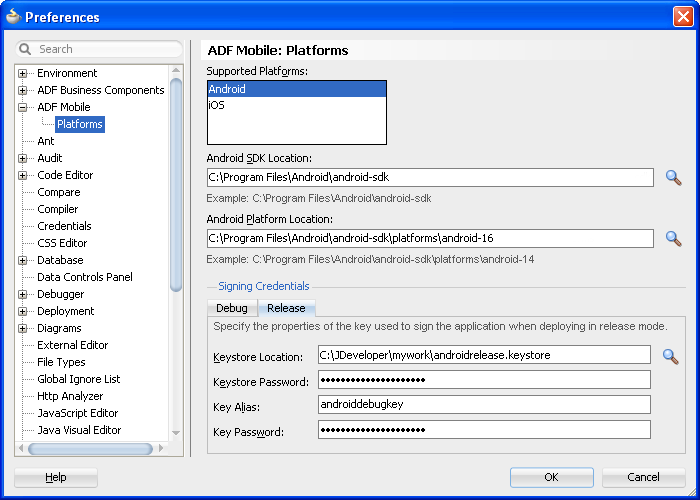
Task: Confirm preferences with OK button
Action: (x=551, y=477)
